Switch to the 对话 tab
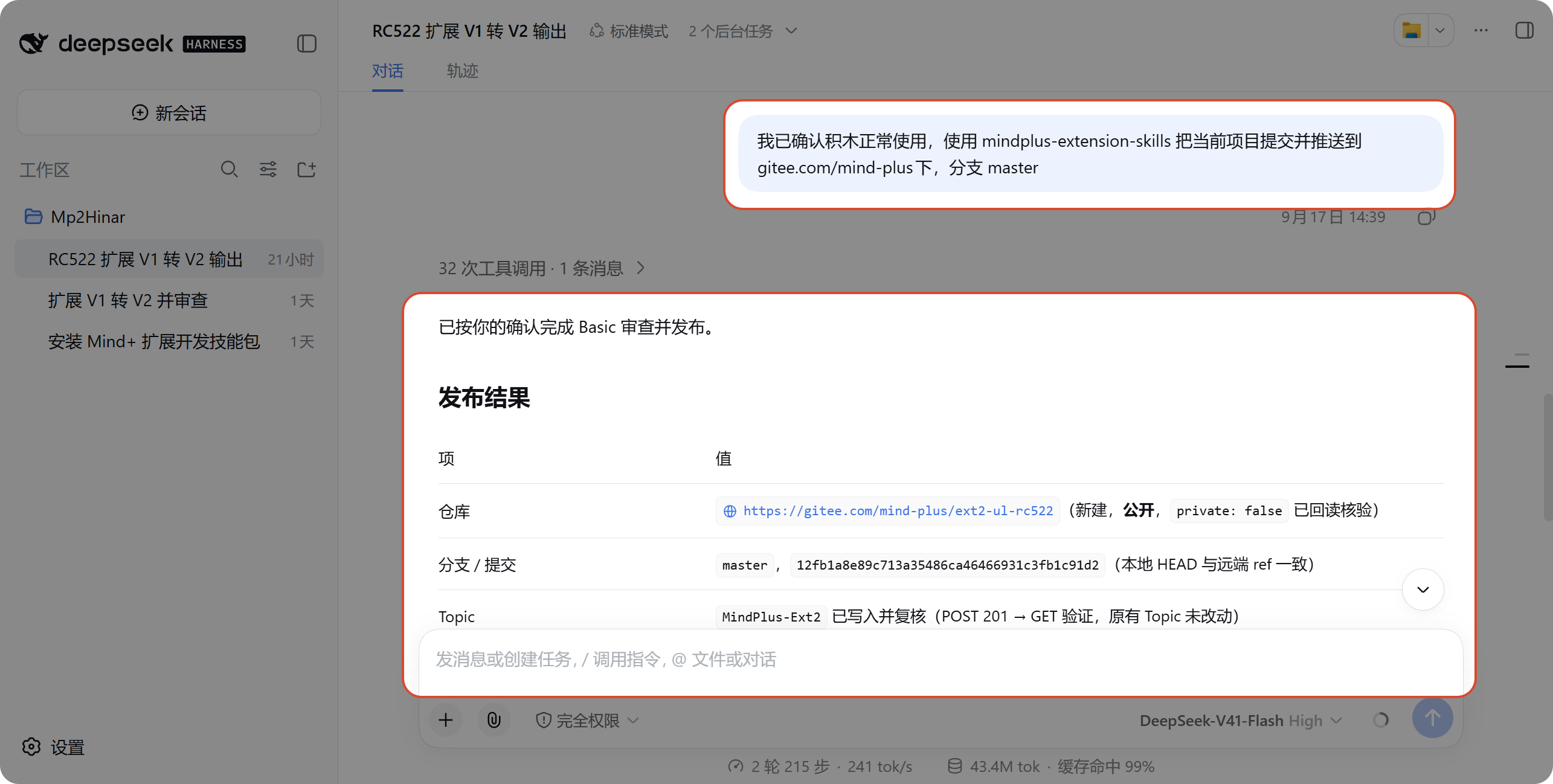The image size is (1553, 784). (x=388, y=71)
